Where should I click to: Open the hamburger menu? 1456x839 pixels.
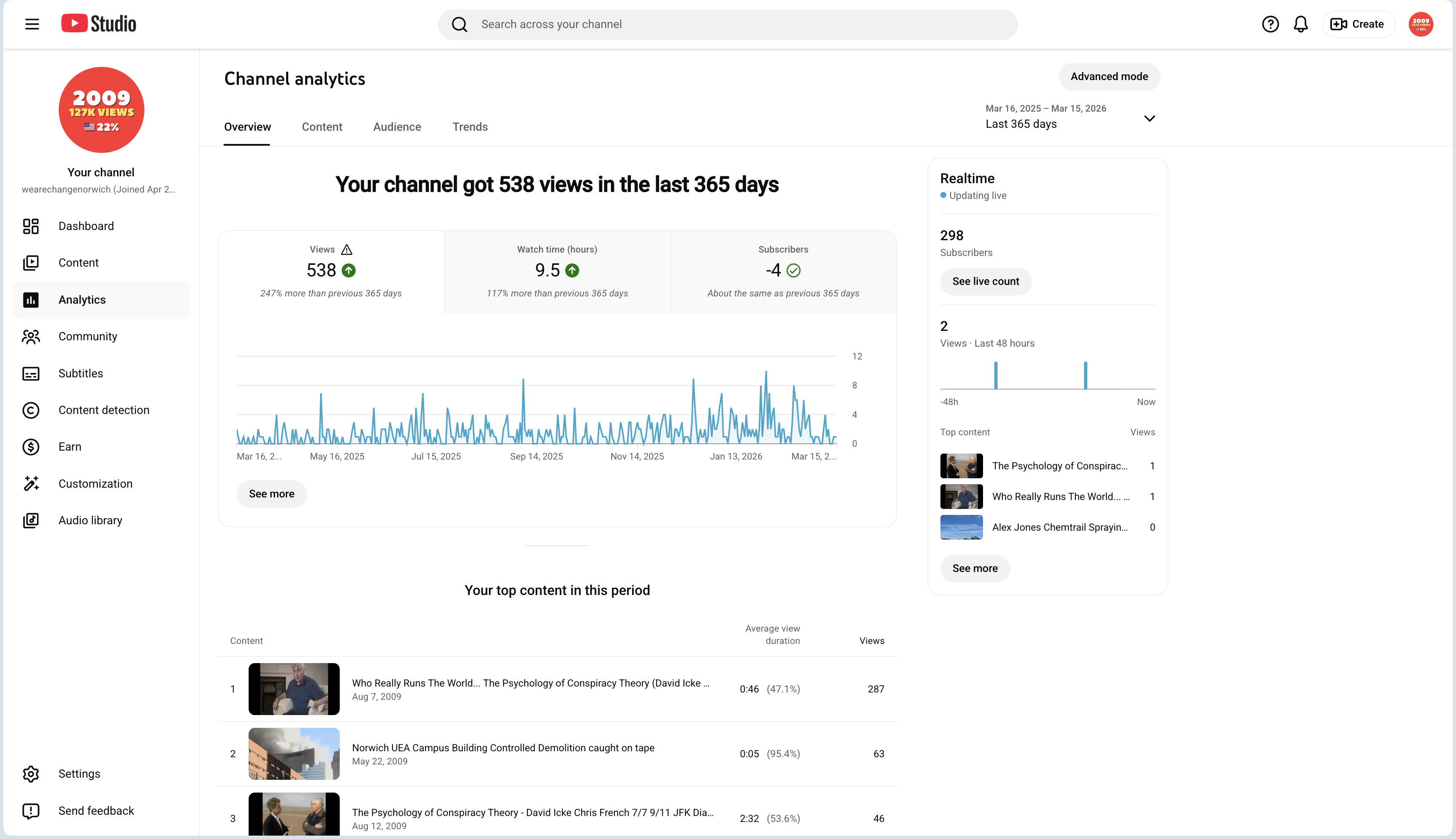pyautogui.click(x=32, y=24)
